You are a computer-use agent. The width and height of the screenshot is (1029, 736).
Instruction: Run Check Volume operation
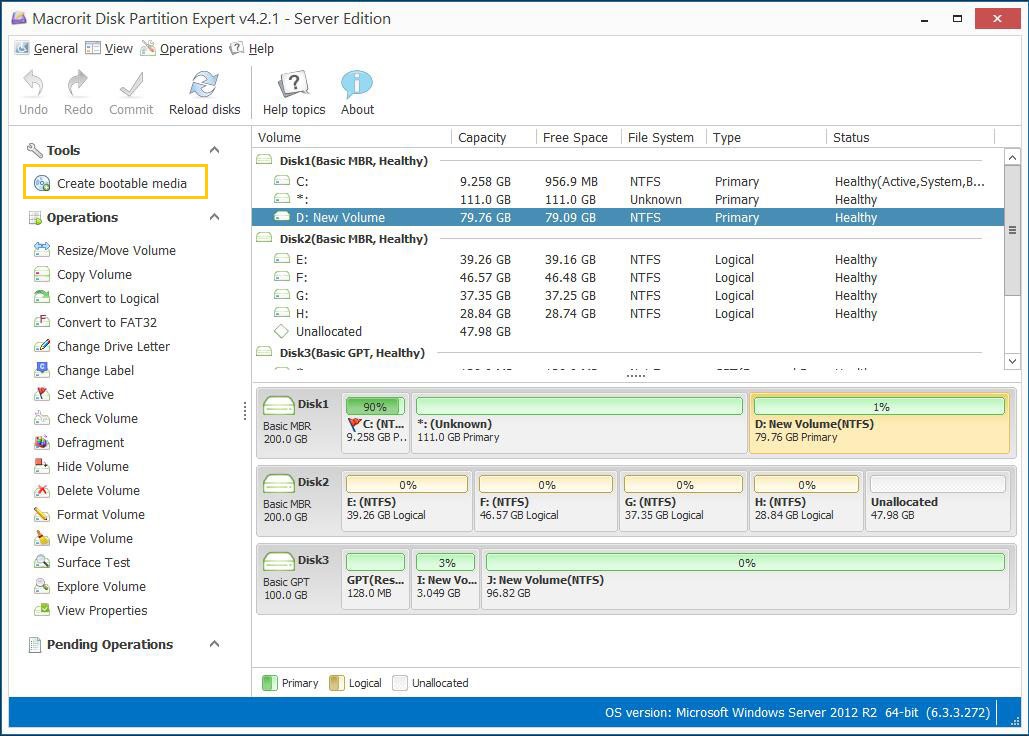tap(86, 419)
